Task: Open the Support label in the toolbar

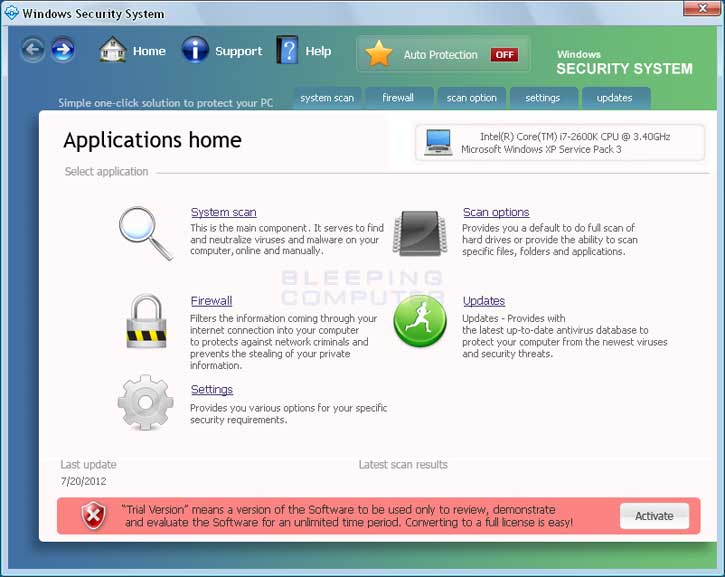Action: click(238, 51)
